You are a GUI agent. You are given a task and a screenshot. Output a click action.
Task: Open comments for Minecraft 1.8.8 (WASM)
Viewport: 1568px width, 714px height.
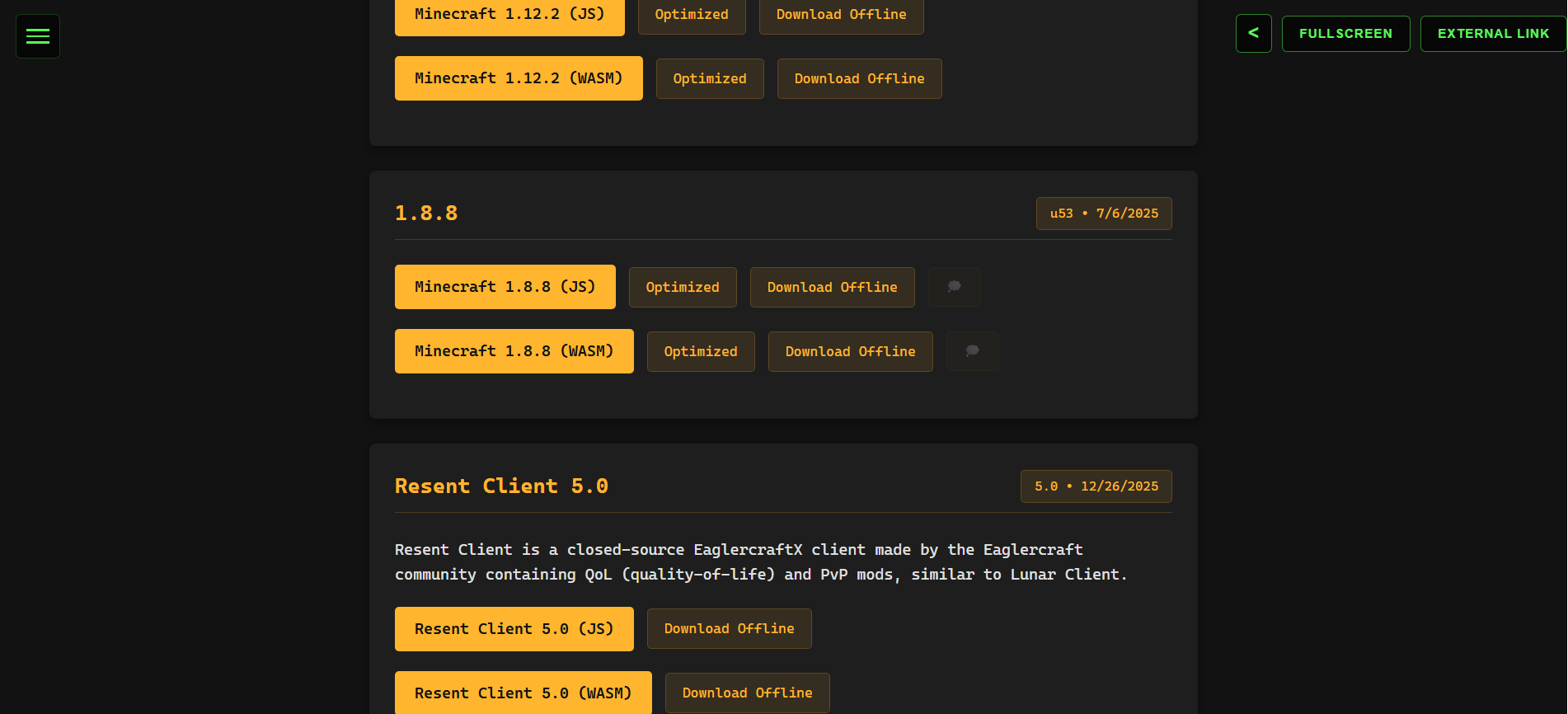pyautogui.click(x=972, y=351)
